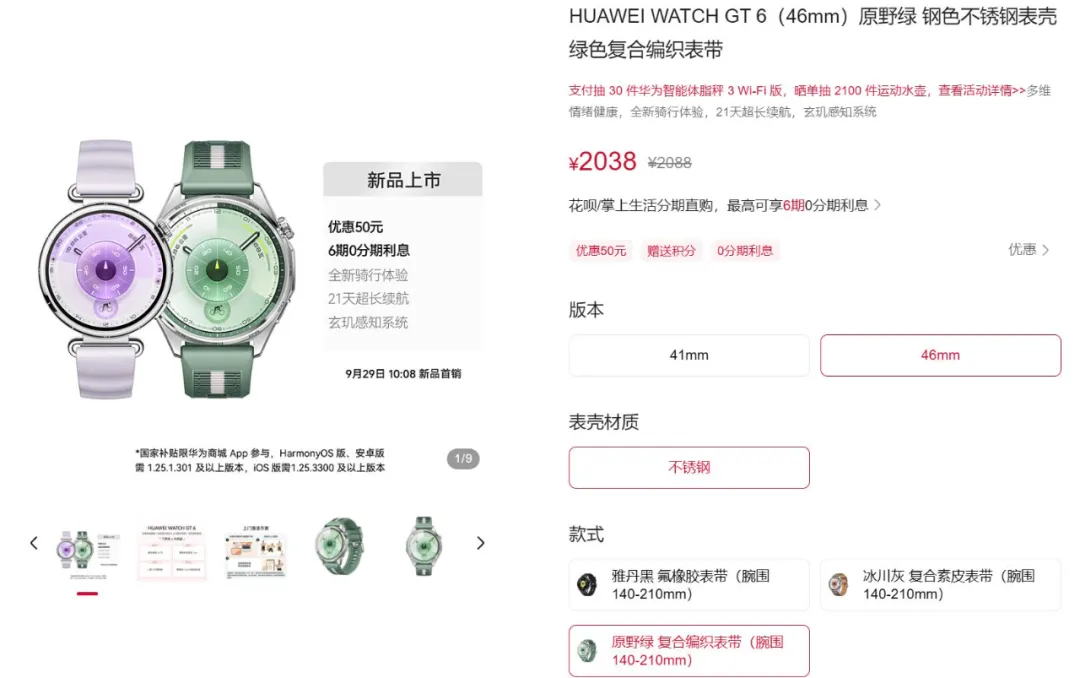Expand the 花呗 installment info chevron
Screen dimensions: 1080x678
tap(877, 205)
